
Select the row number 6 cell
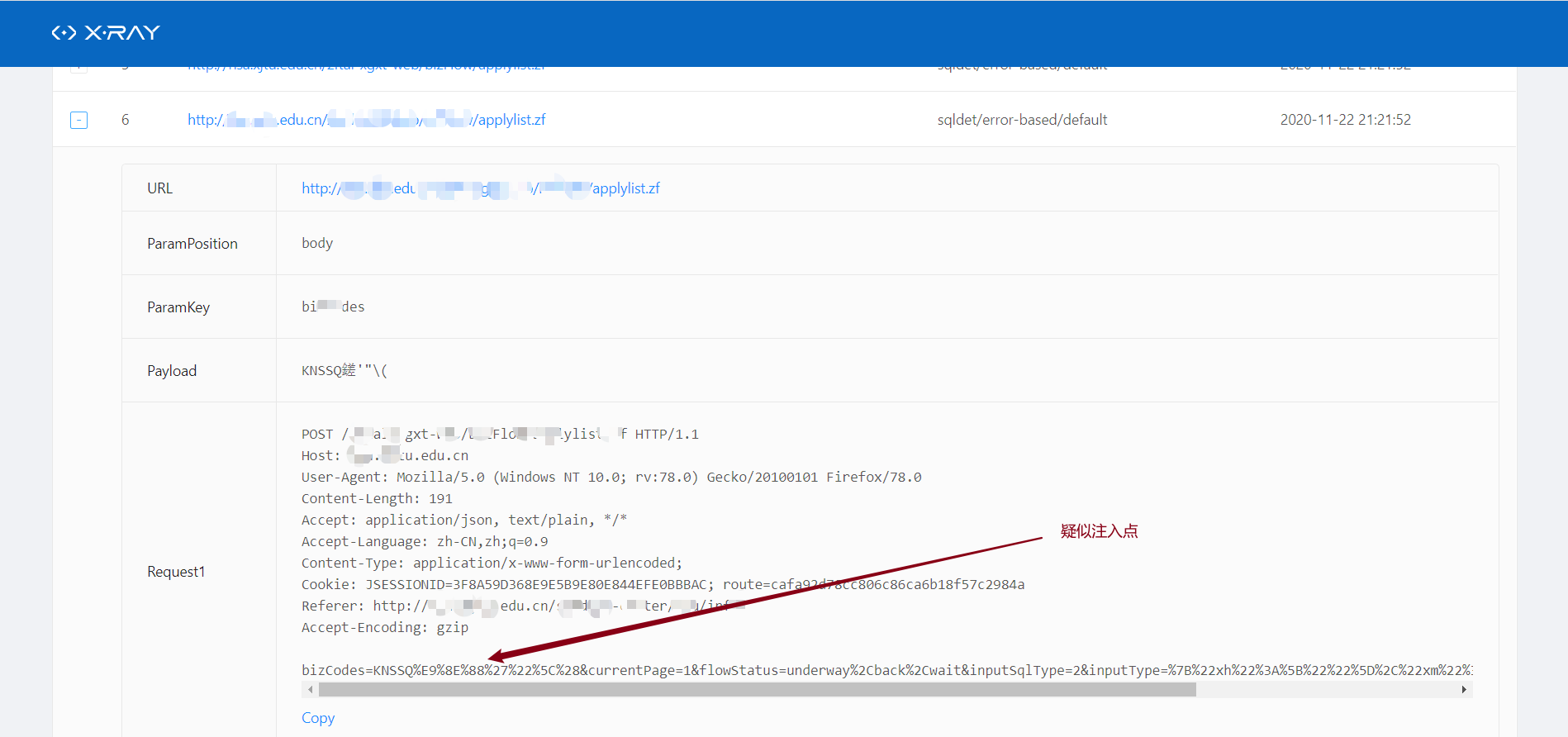(126, 119)
